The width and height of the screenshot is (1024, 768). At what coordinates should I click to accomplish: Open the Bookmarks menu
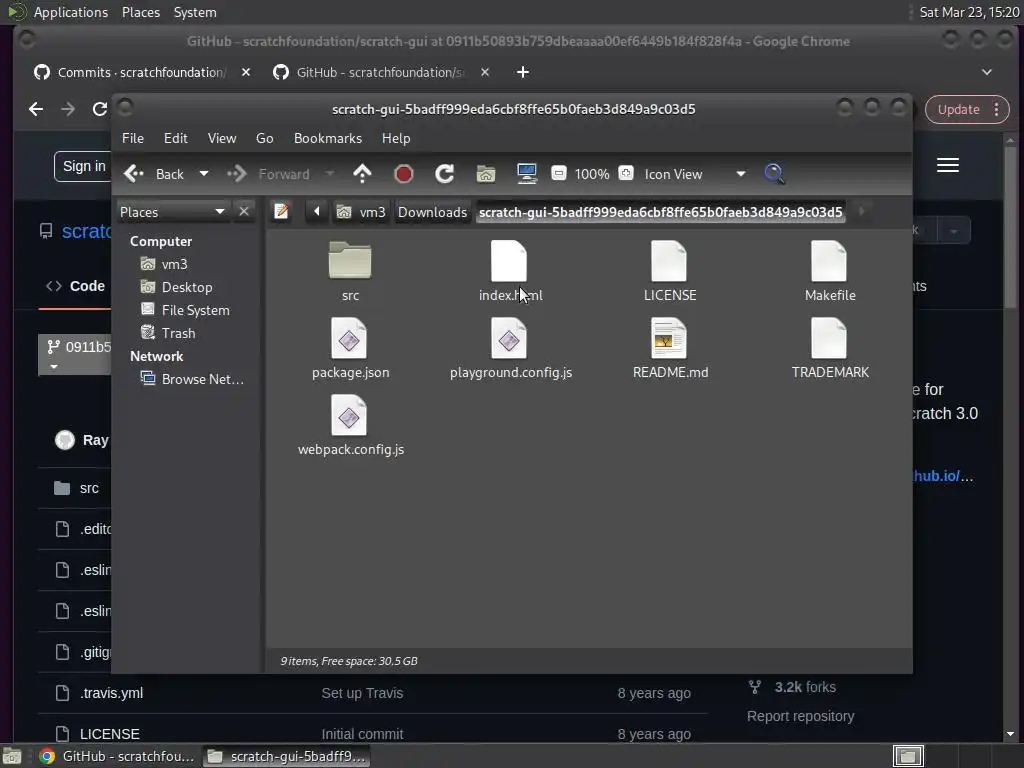coord(328,138)
